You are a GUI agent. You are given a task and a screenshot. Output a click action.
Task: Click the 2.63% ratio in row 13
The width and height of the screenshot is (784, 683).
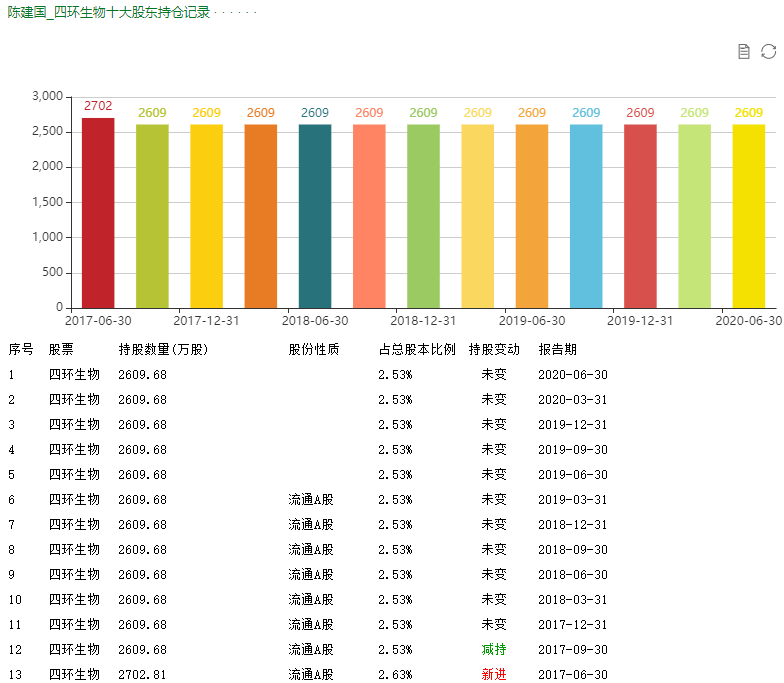(x=395, y=674)
